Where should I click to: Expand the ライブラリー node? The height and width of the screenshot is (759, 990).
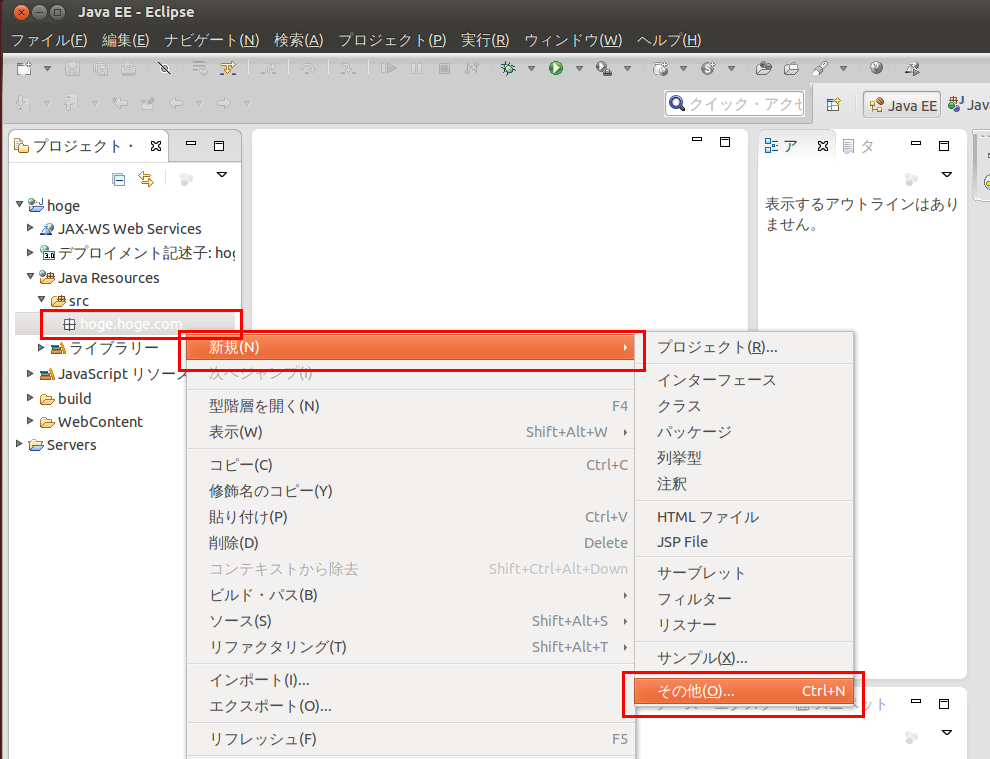tap(41, 347)
